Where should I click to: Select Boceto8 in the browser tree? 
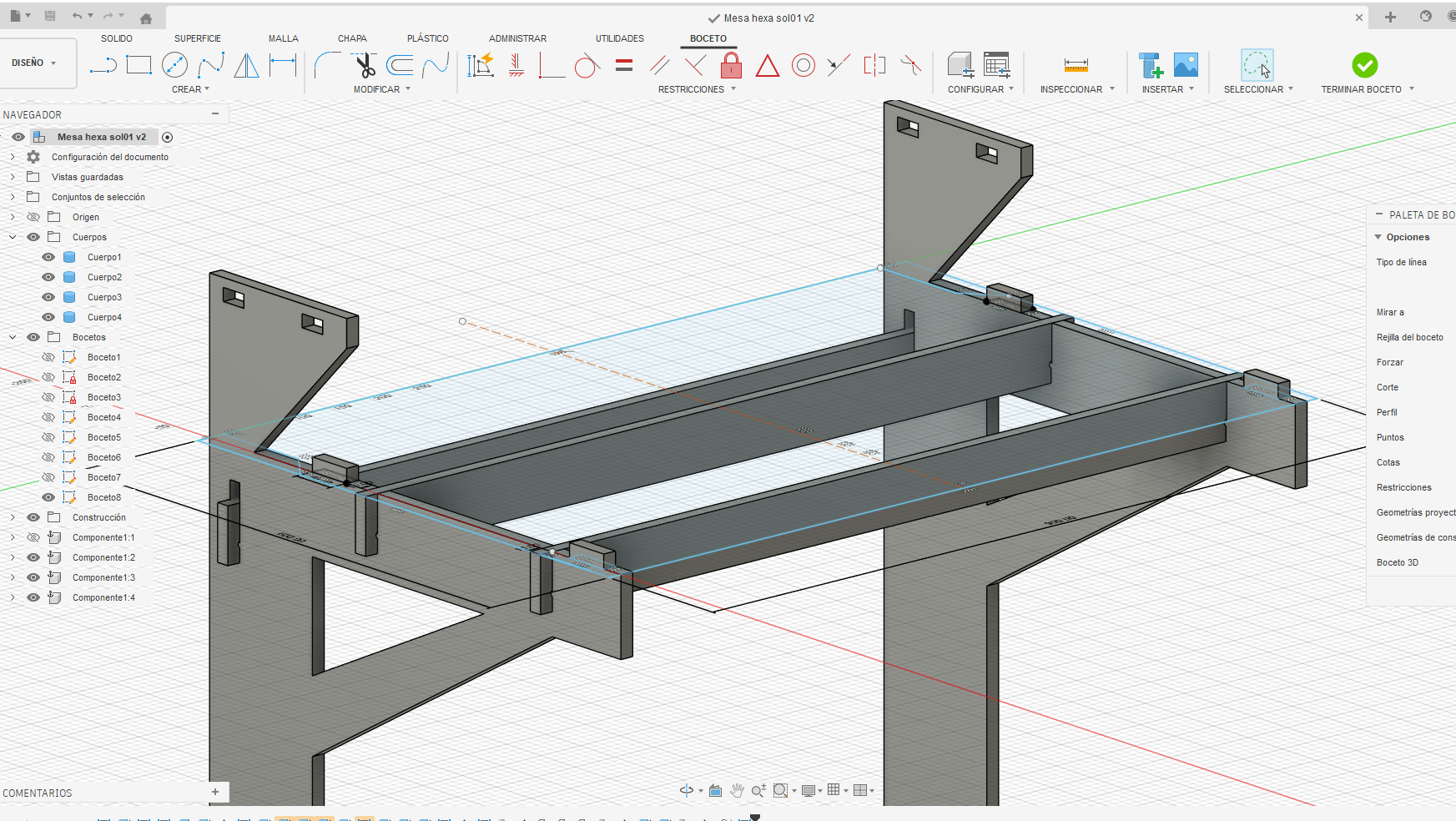(104, 497)
